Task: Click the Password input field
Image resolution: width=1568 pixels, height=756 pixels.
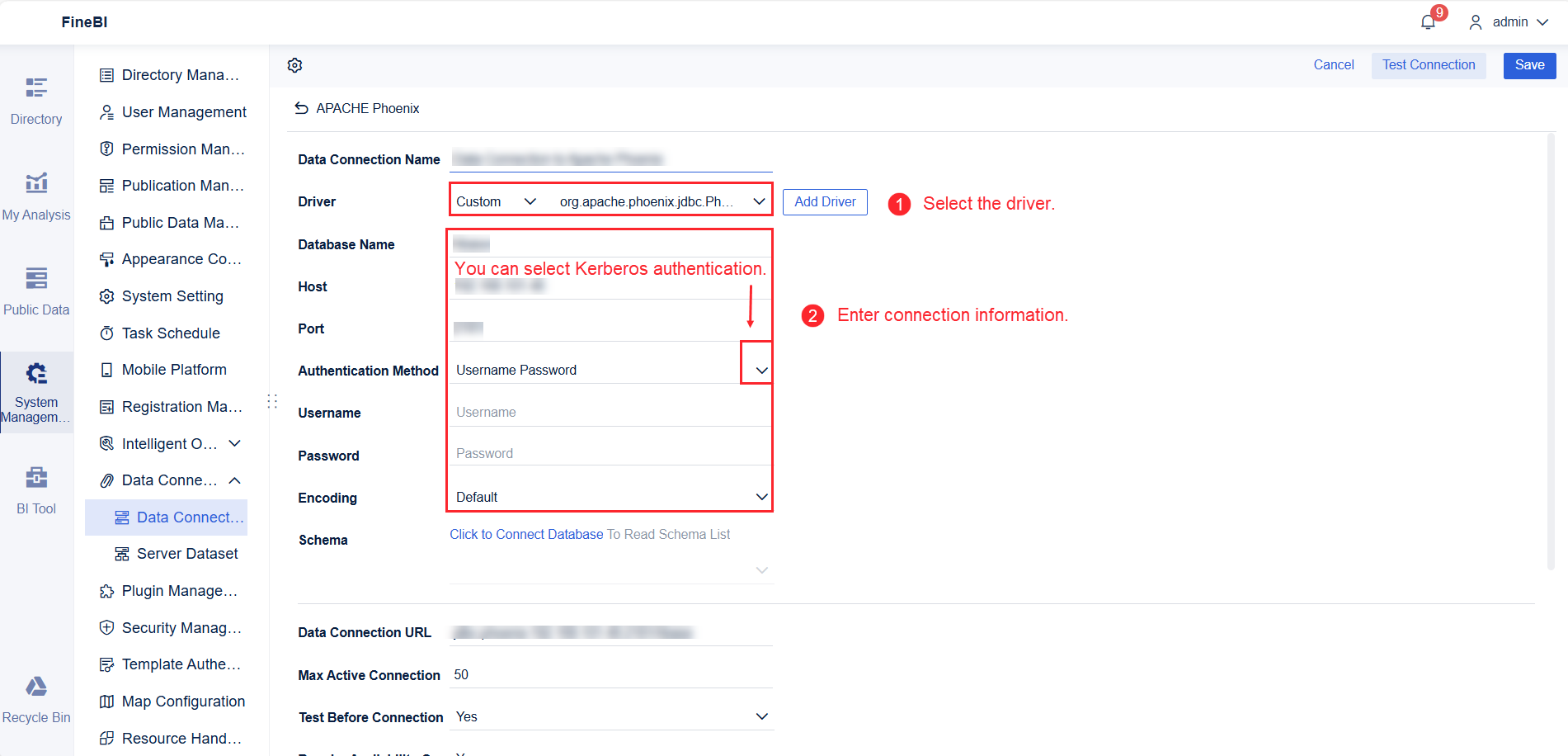Action: coord(611,453)
